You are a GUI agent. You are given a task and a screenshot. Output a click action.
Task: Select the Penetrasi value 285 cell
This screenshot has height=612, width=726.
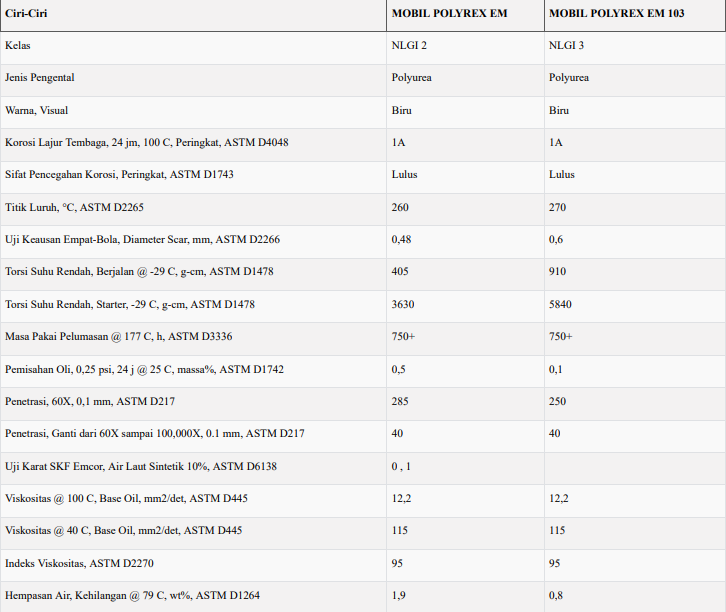400,401
